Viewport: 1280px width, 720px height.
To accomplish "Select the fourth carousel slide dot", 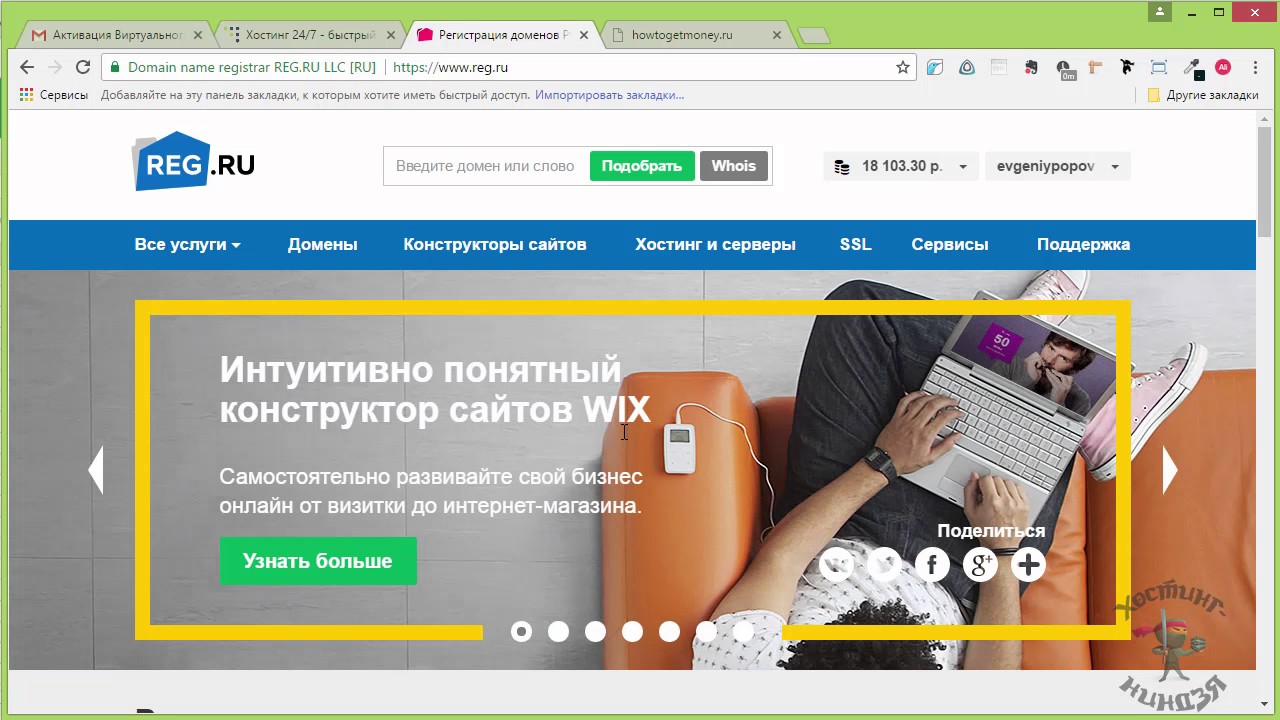I will tap(632, 631).
